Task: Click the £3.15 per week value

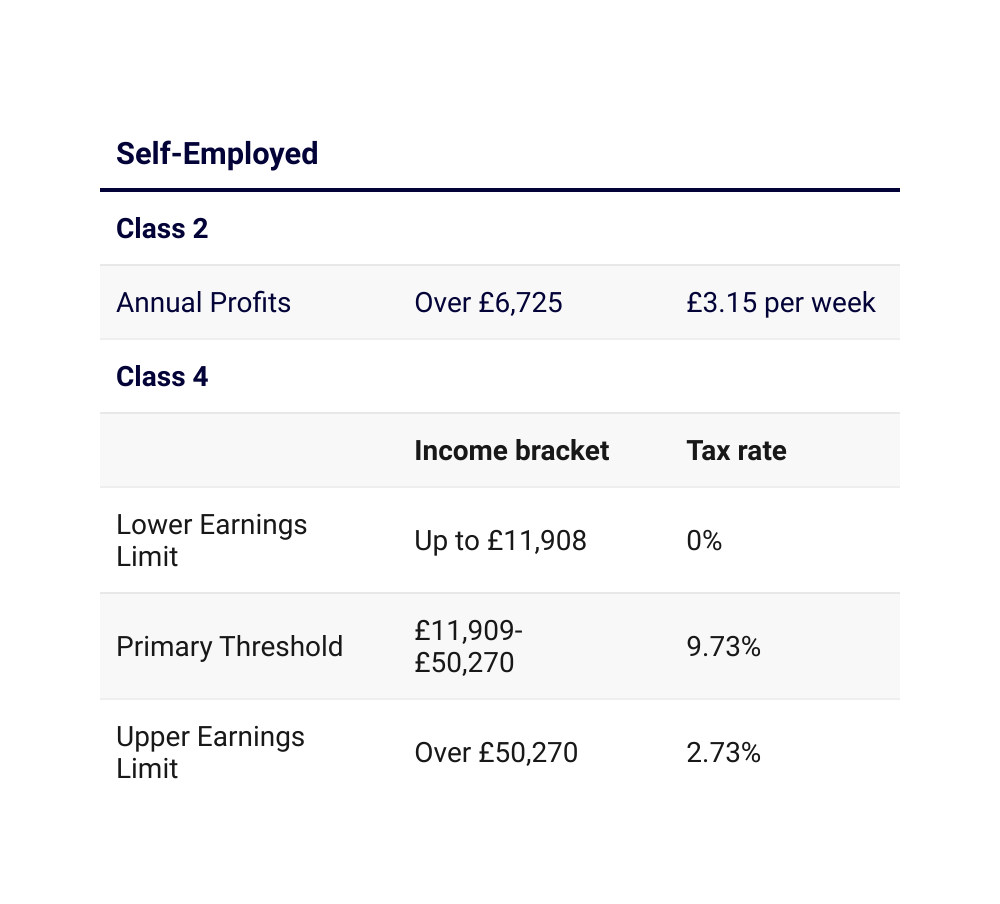Action: (780, 303)
